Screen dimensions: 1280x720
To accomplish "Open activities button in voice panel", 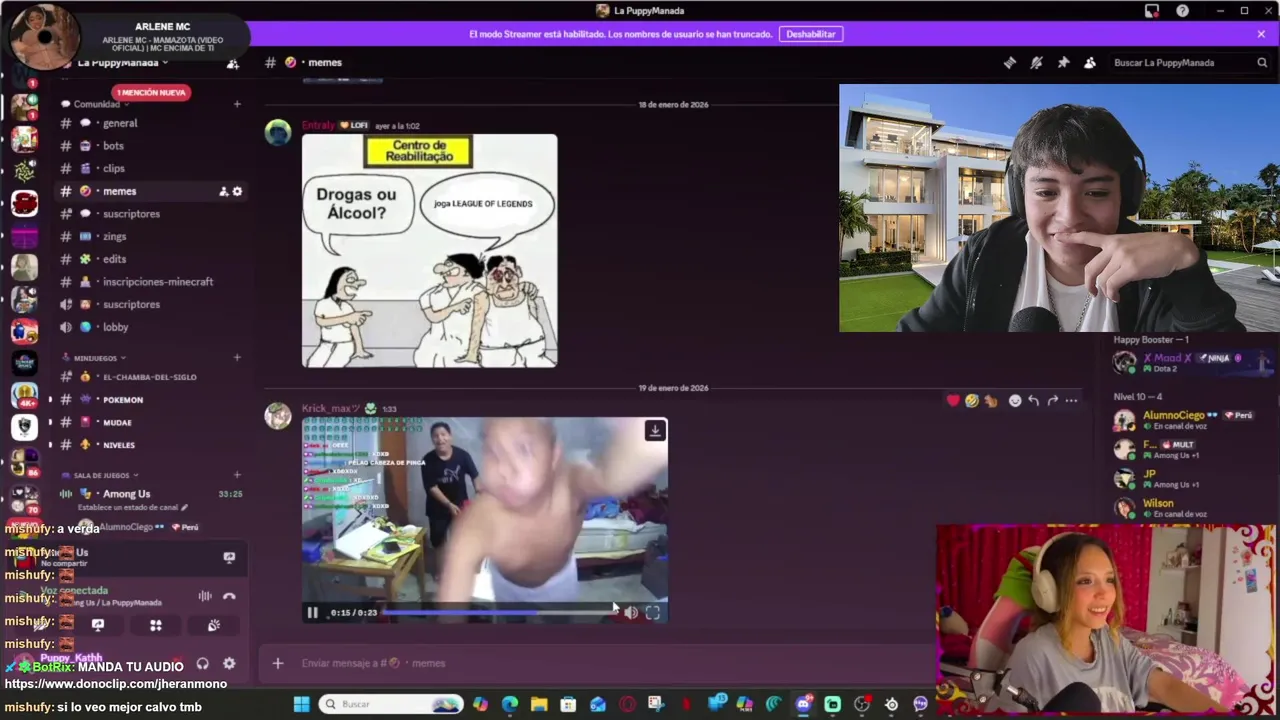I will 156,625.
